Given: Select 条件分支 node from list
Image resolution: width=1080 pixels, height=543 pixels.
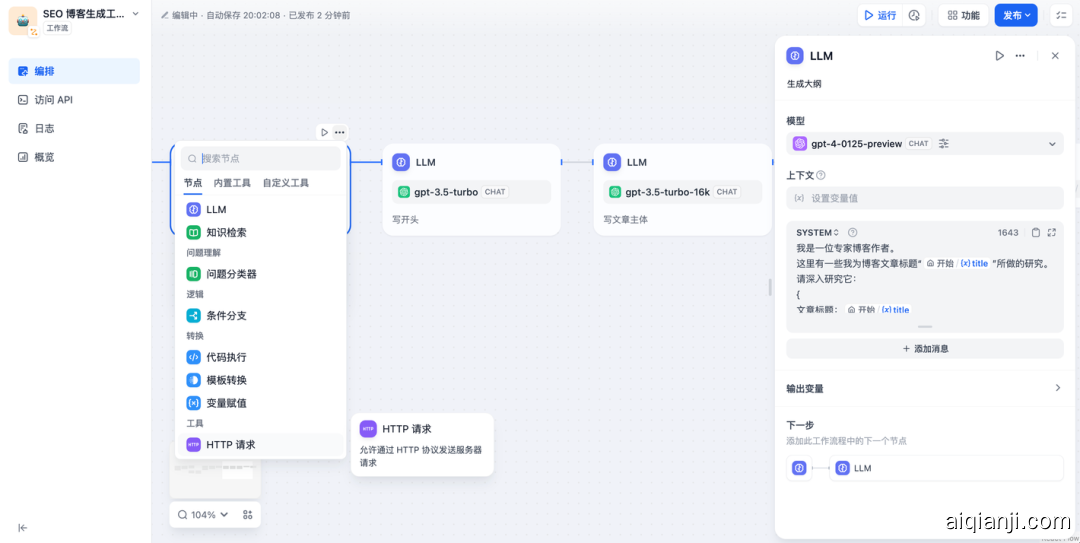Looking at the screenshot, I should 226,316.
